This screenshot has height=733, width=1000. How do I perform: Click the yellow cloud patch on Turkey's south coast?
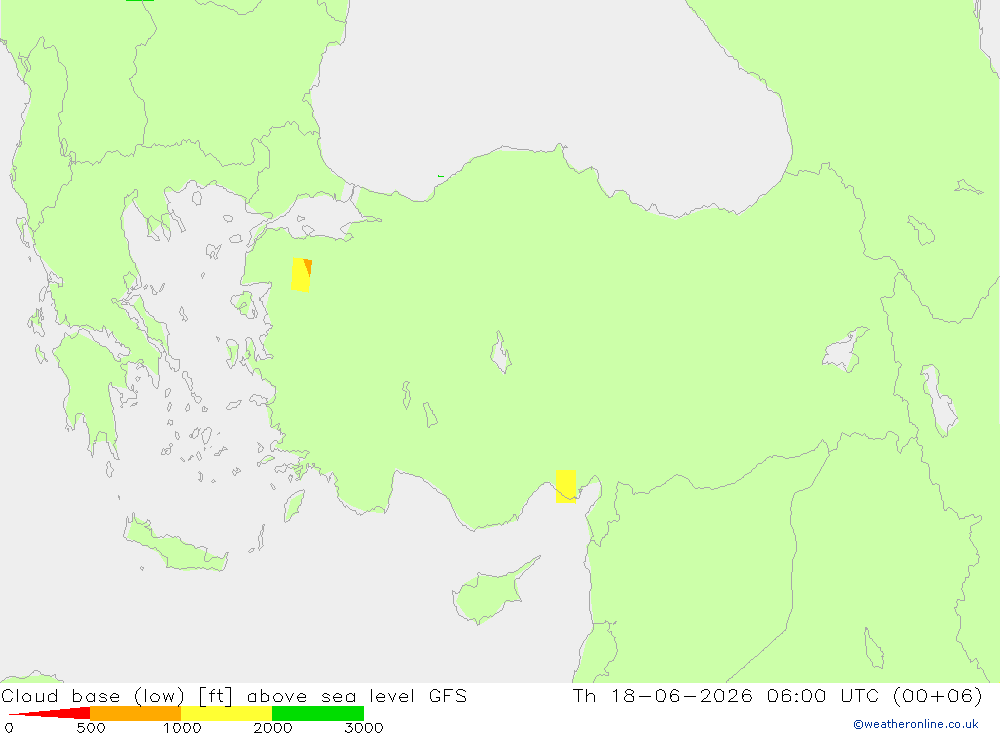566,486
